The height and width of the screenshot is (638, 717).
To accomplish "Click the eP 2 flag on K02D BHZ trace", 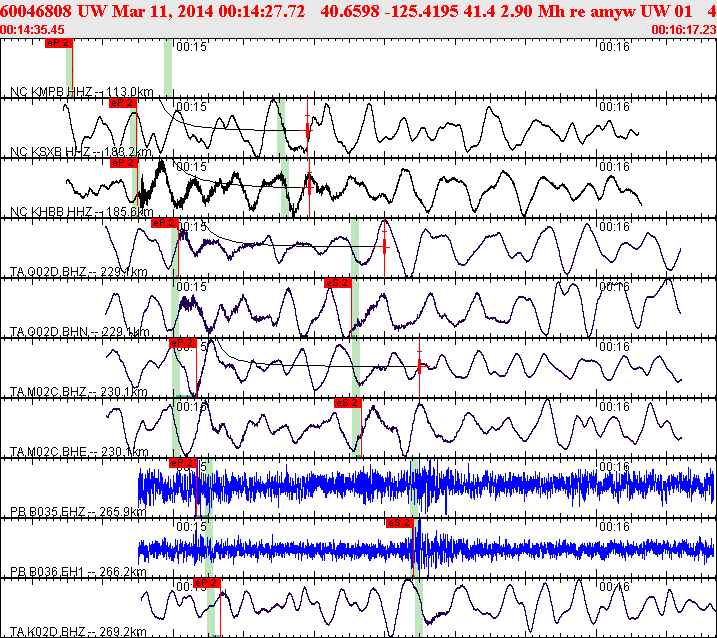I will pyautogui.click(x=207, y=583).
